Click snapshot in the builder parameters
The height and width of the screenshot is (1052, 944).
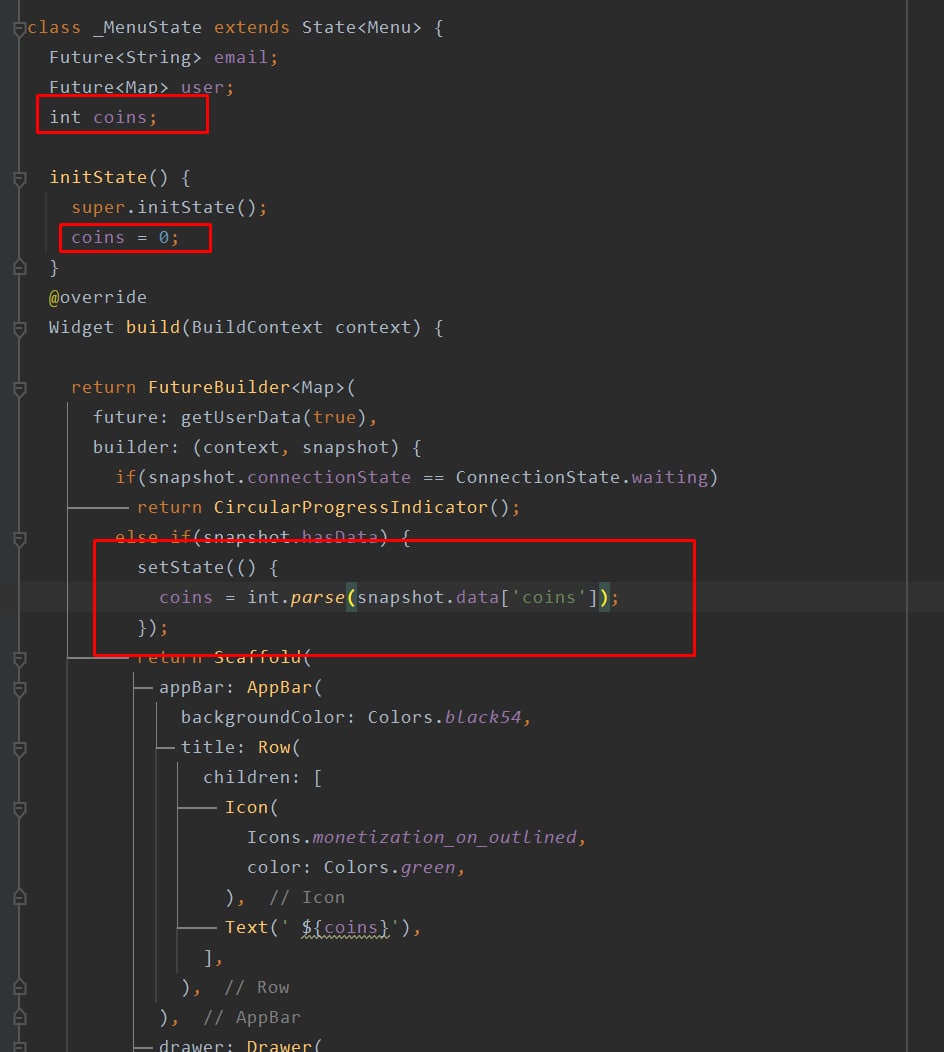tap(345, 448)
